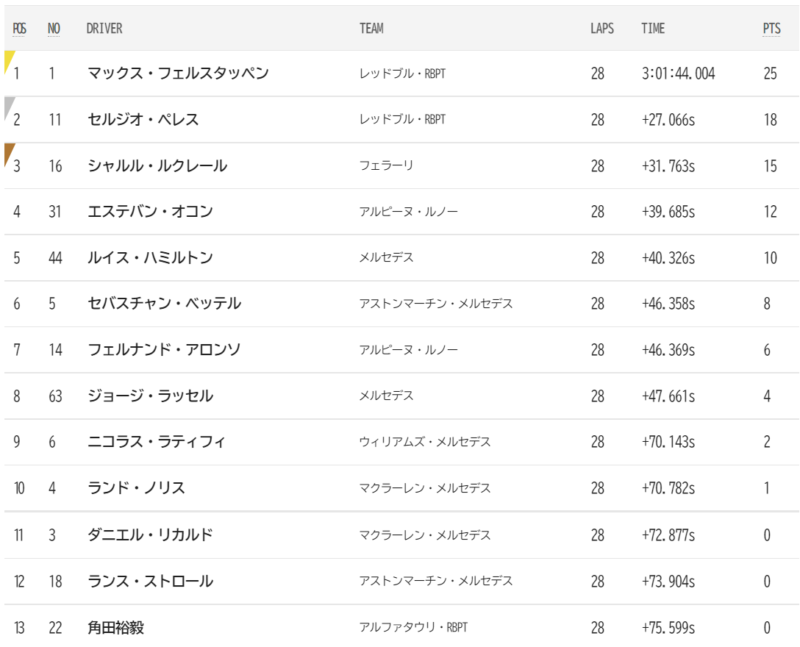Image resolution: width=800 pixels, height=647 pixels.
Task: Click the TIME column header
Action: pos(653,29)
